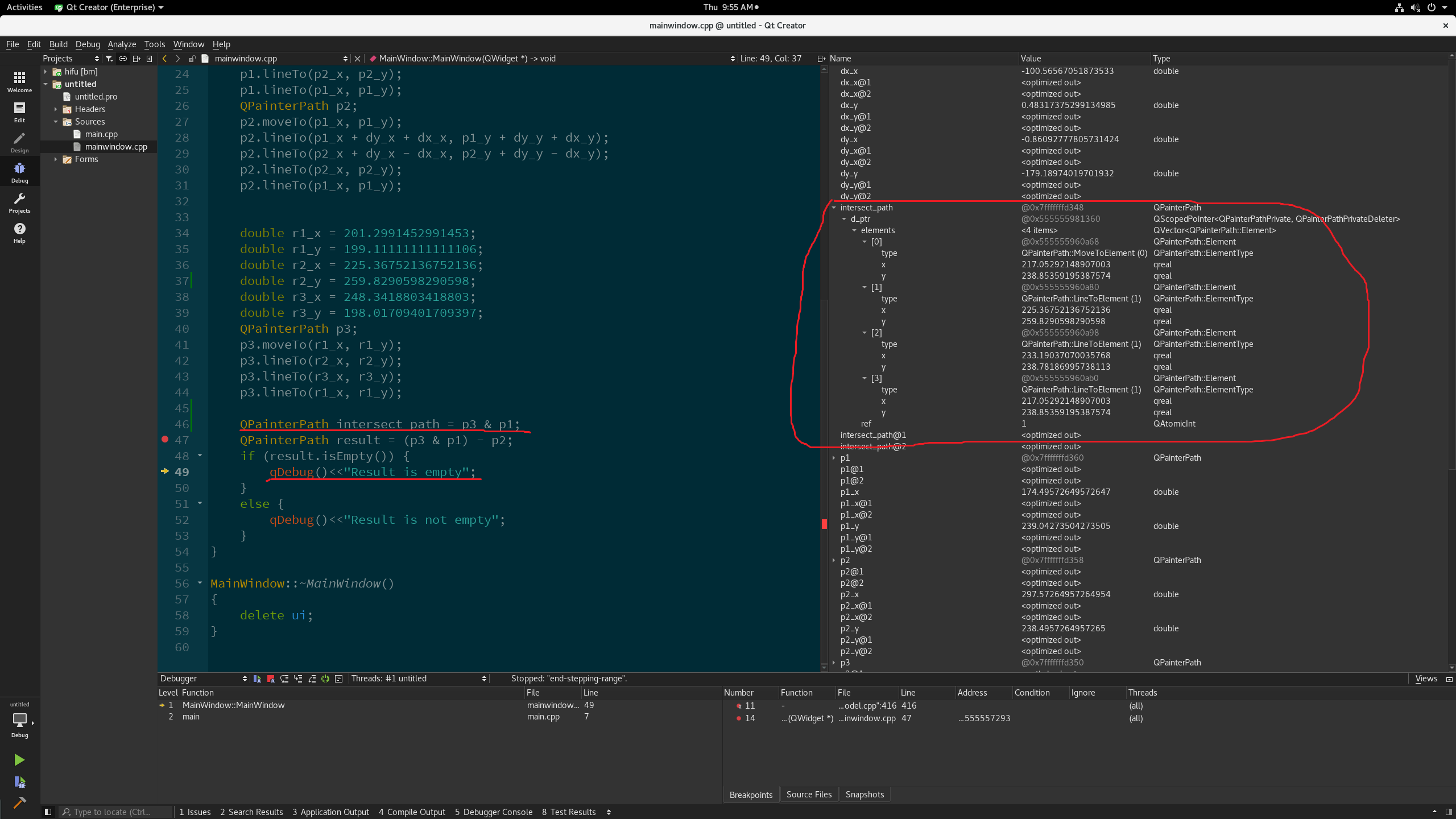This screenshot has height=819, width=1456.
Task: Toggle left sidebar visibility in status bar
Action: click(48, 812)
